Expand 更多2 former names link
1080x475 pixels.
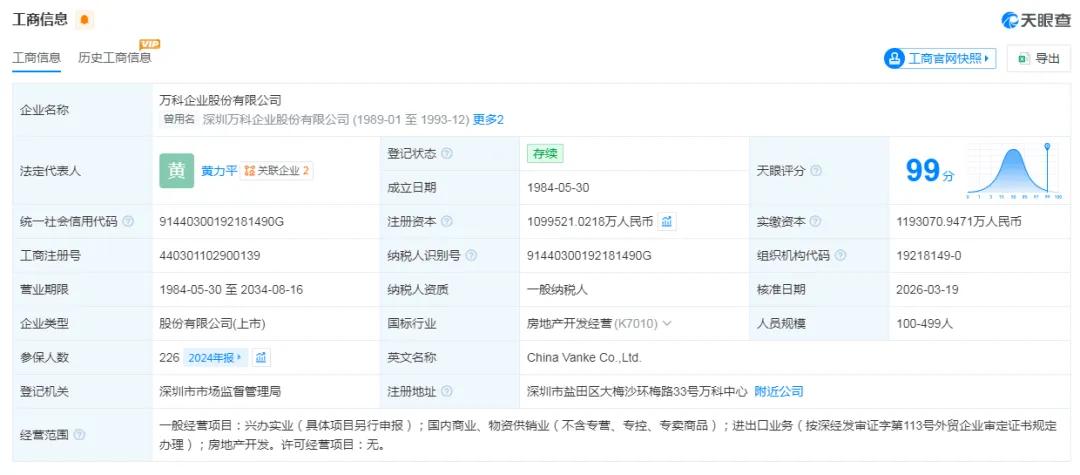tap(488, 120)
